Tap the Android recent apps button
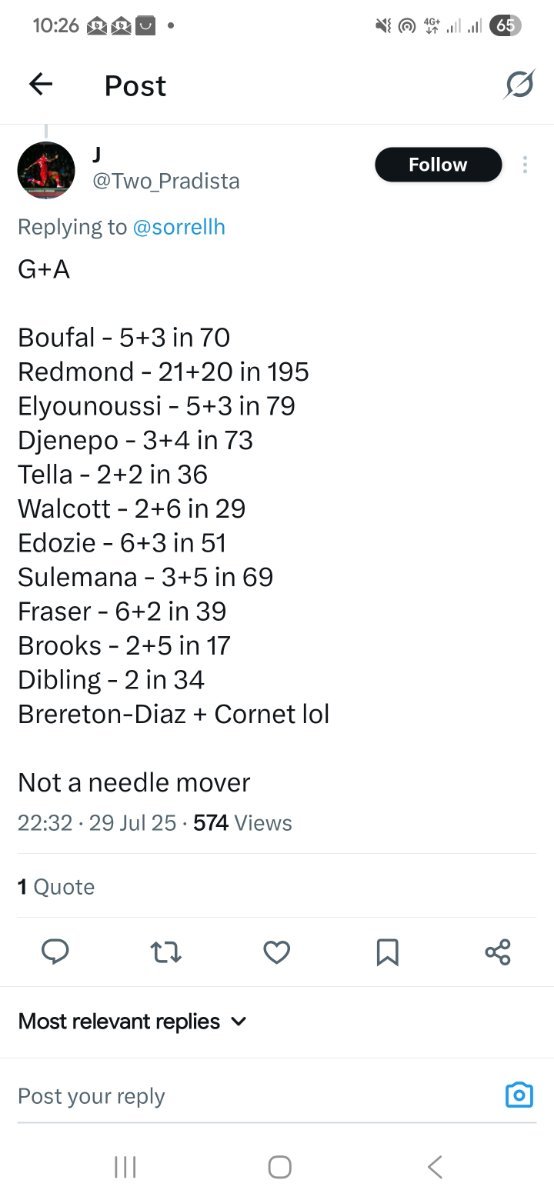 coord(125,1166)
